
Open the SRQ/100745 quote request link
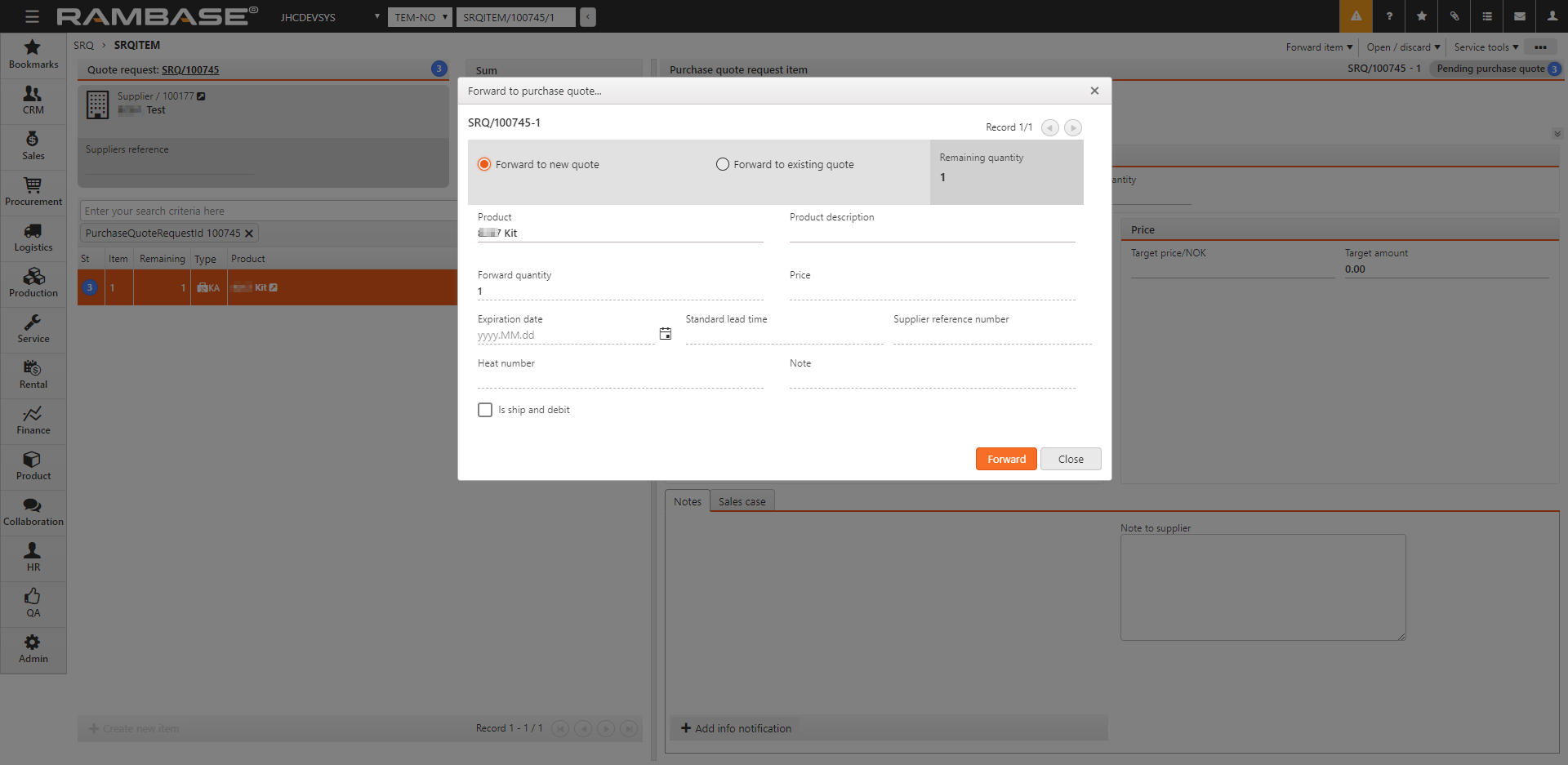190,70
